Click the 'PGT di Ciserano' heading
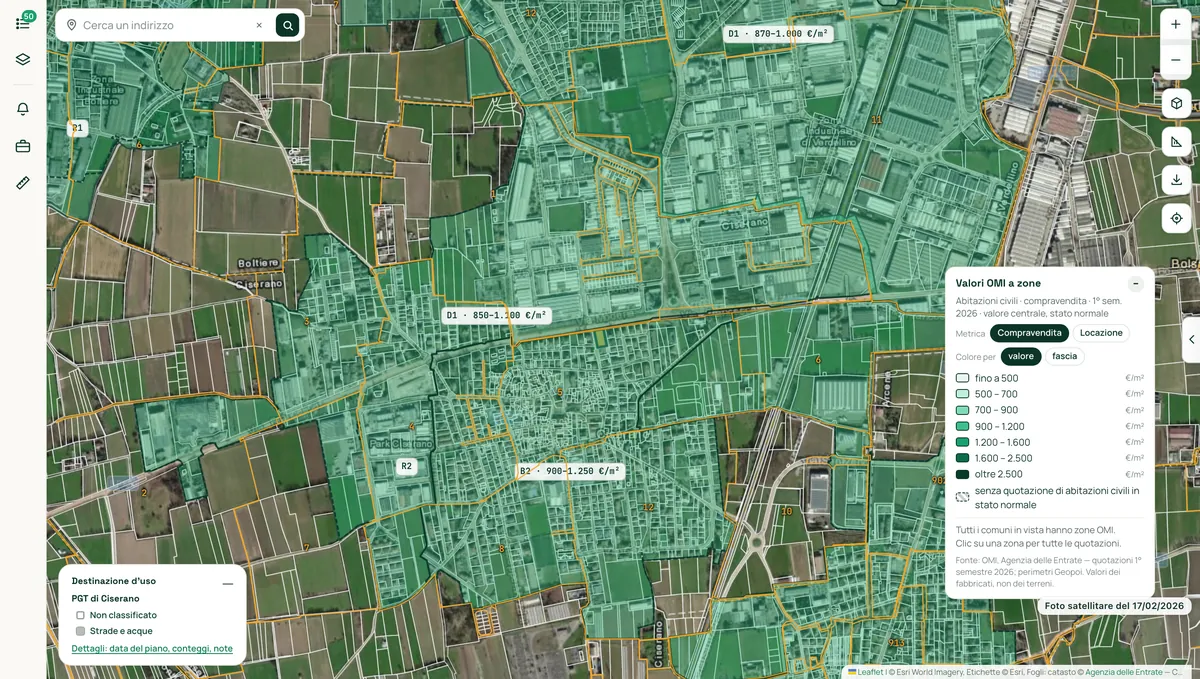The width and height of the screenshot is (1200, 679). click(x=105, y=598)
